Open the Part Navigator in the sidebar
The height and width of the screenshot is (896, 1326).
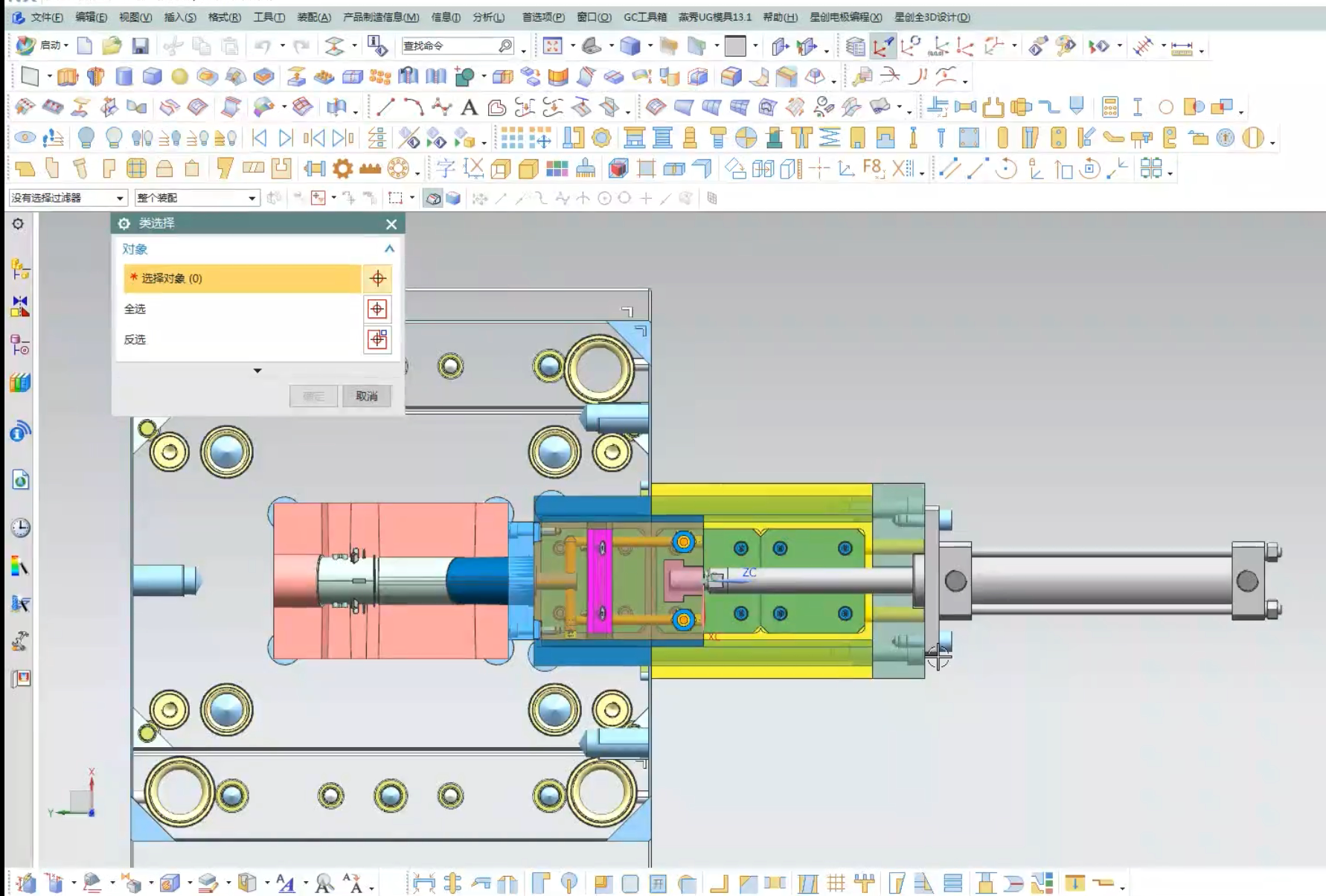click(x=20, y=345)
